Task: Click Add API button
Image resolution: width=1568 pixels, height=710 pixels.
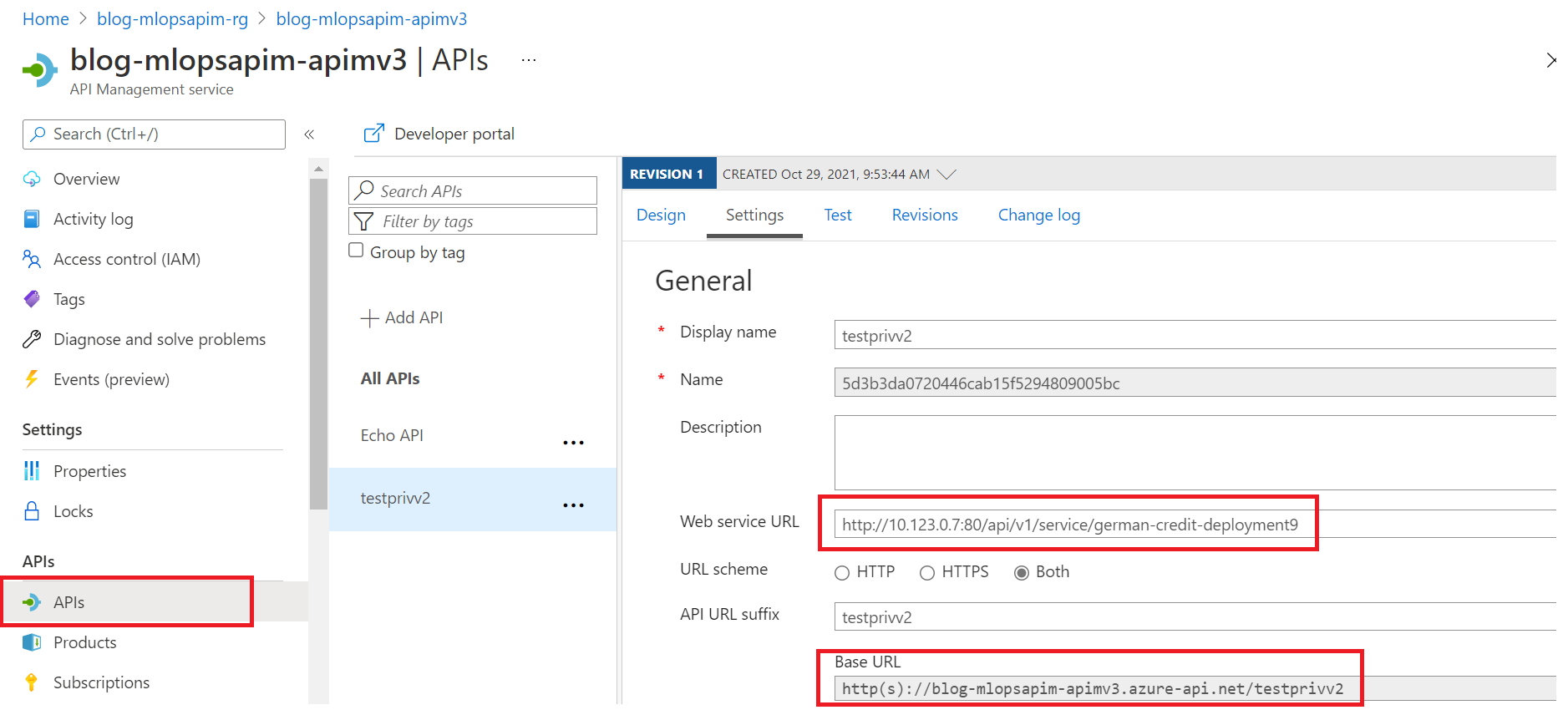Action: coord(402,318)
